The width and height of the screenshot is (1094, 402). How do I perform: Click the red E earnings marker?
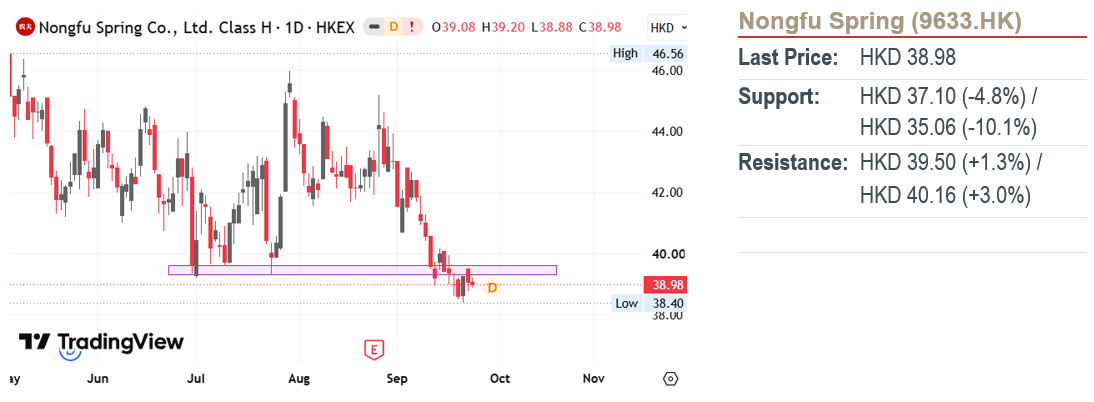tap(374, 350)
